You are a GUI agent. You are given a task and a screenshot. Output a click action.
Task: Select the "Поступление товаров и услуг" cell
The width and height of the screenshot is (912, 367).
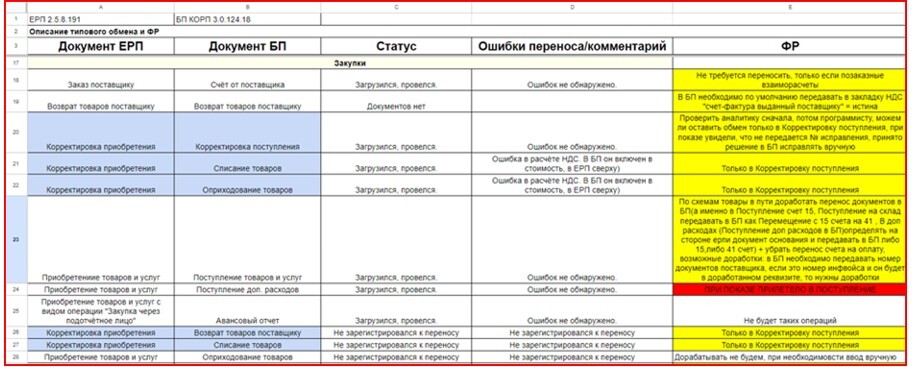[247, 240]
